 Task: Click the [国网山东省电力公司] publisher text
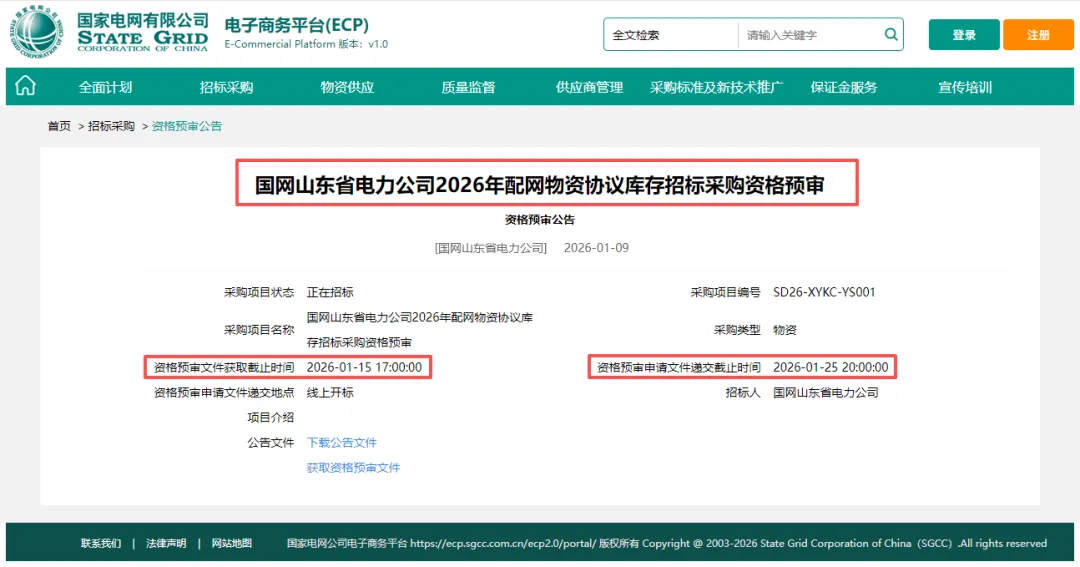click(x=490, y=248)
